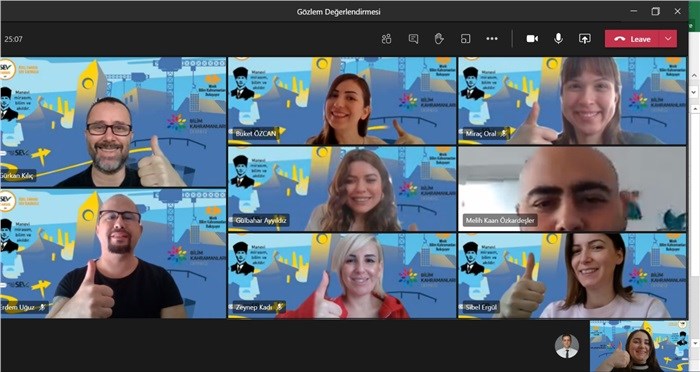Toggle the camera on or off
Viewport: 700px width, 372px height.
[x=532, y=39]
